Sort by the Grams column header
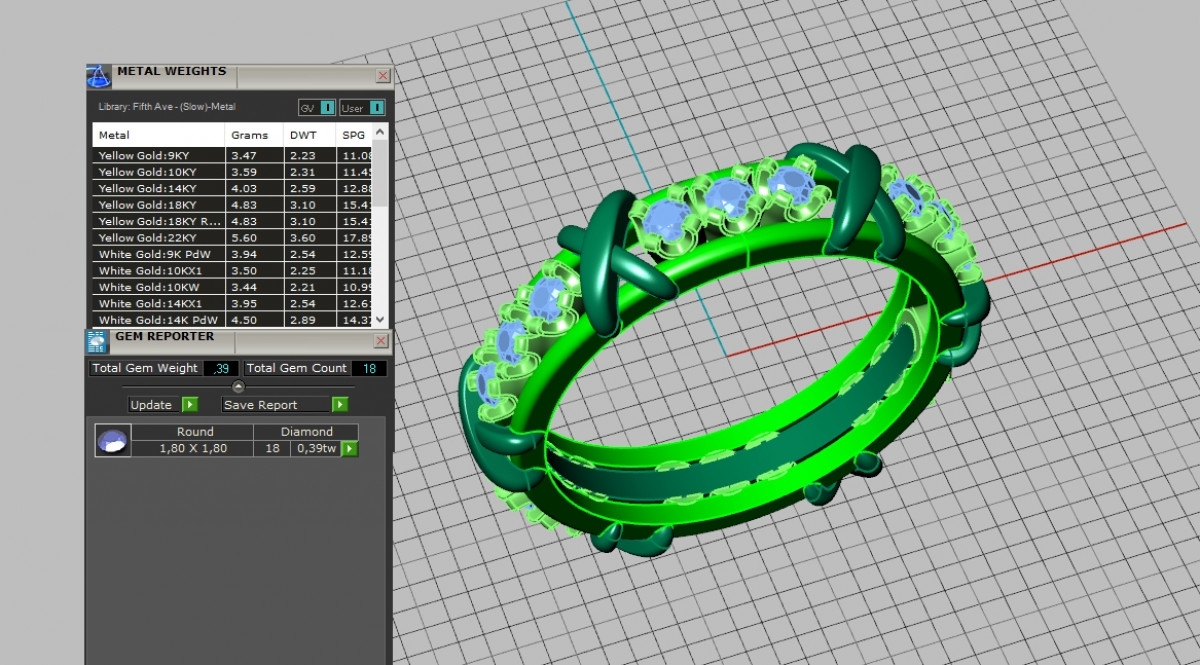 (250, 135)
